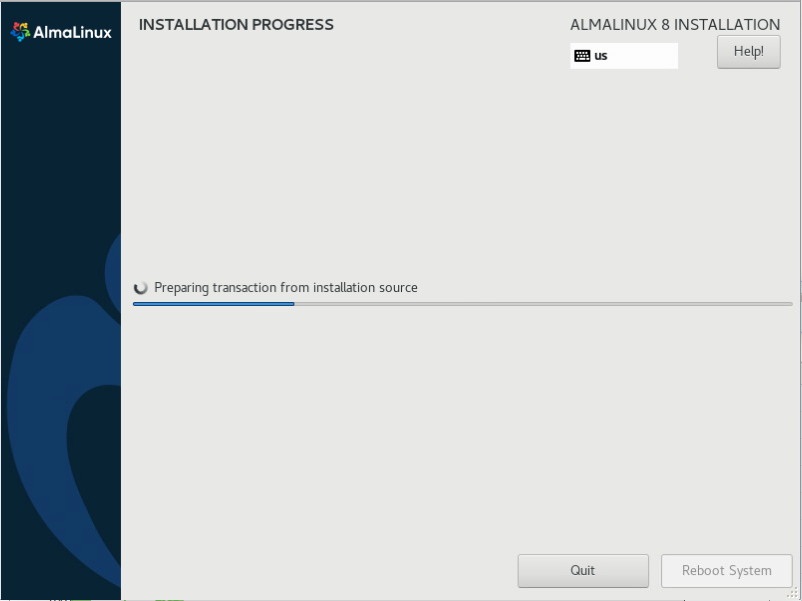Click the ALMALINUX 8 INSTALLATION title

(x=675, y=25)
